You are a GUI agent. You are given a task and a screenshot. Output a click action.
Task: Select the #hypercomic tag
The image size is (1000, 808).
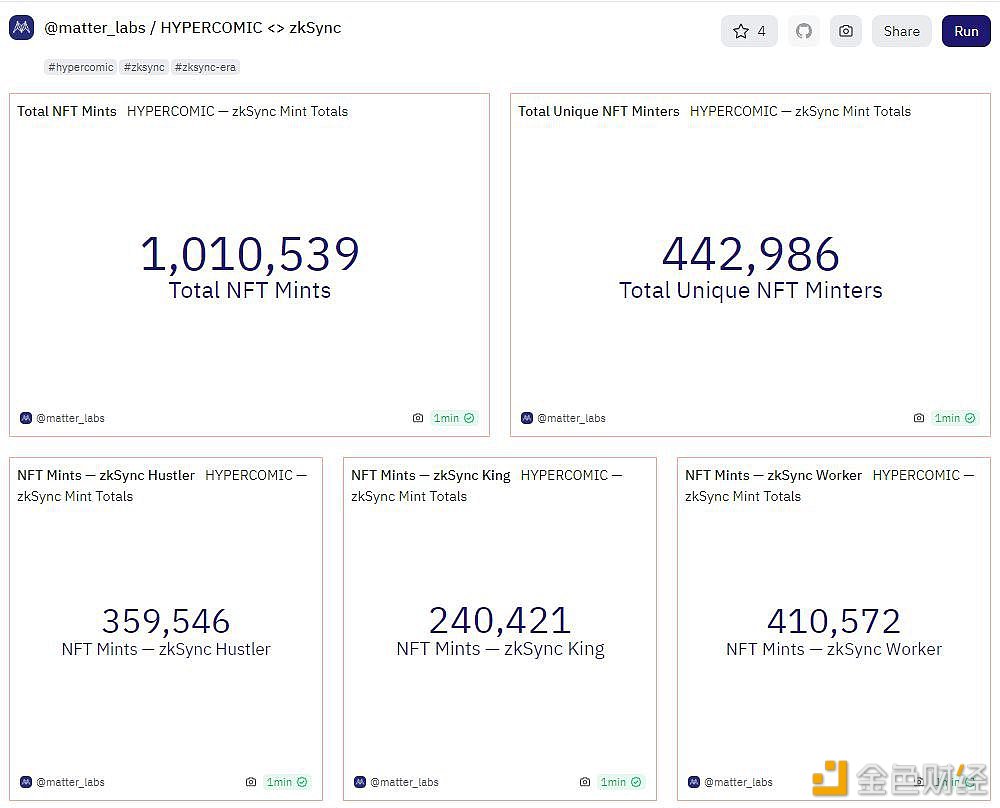click(x=81, y=67)
